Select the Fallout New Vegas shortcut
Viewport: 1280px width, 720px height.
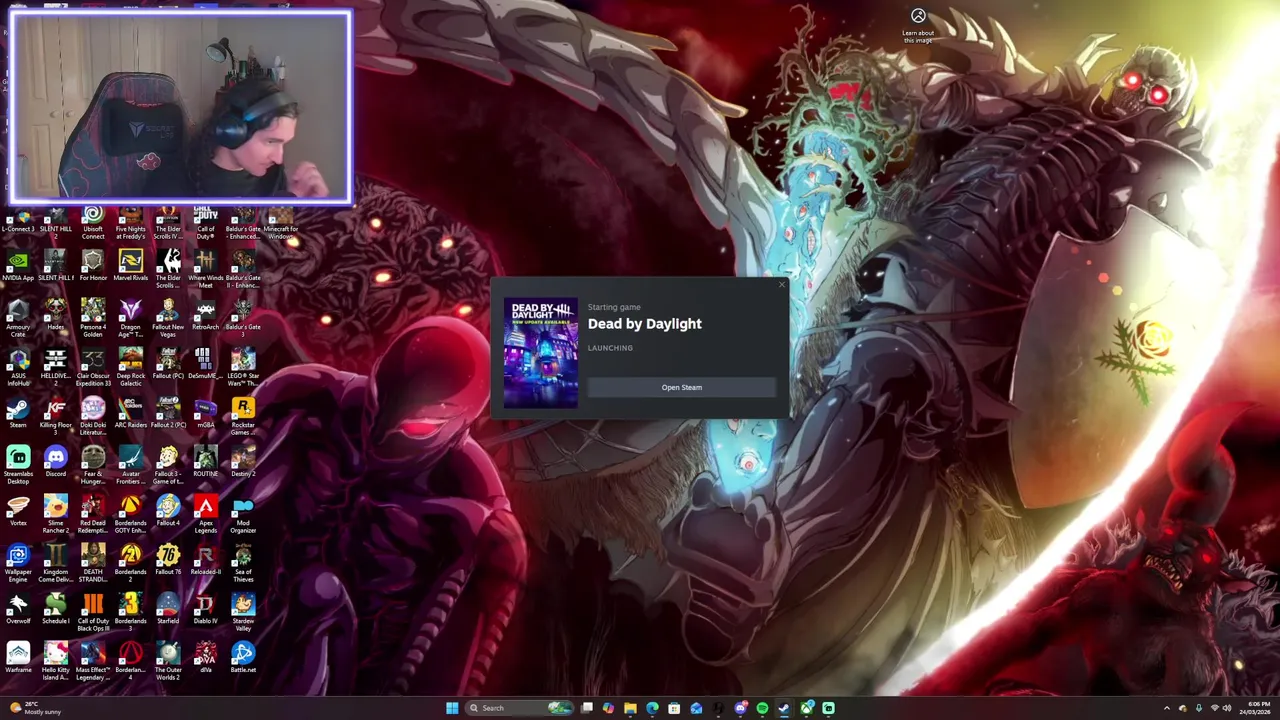[168, 319]
